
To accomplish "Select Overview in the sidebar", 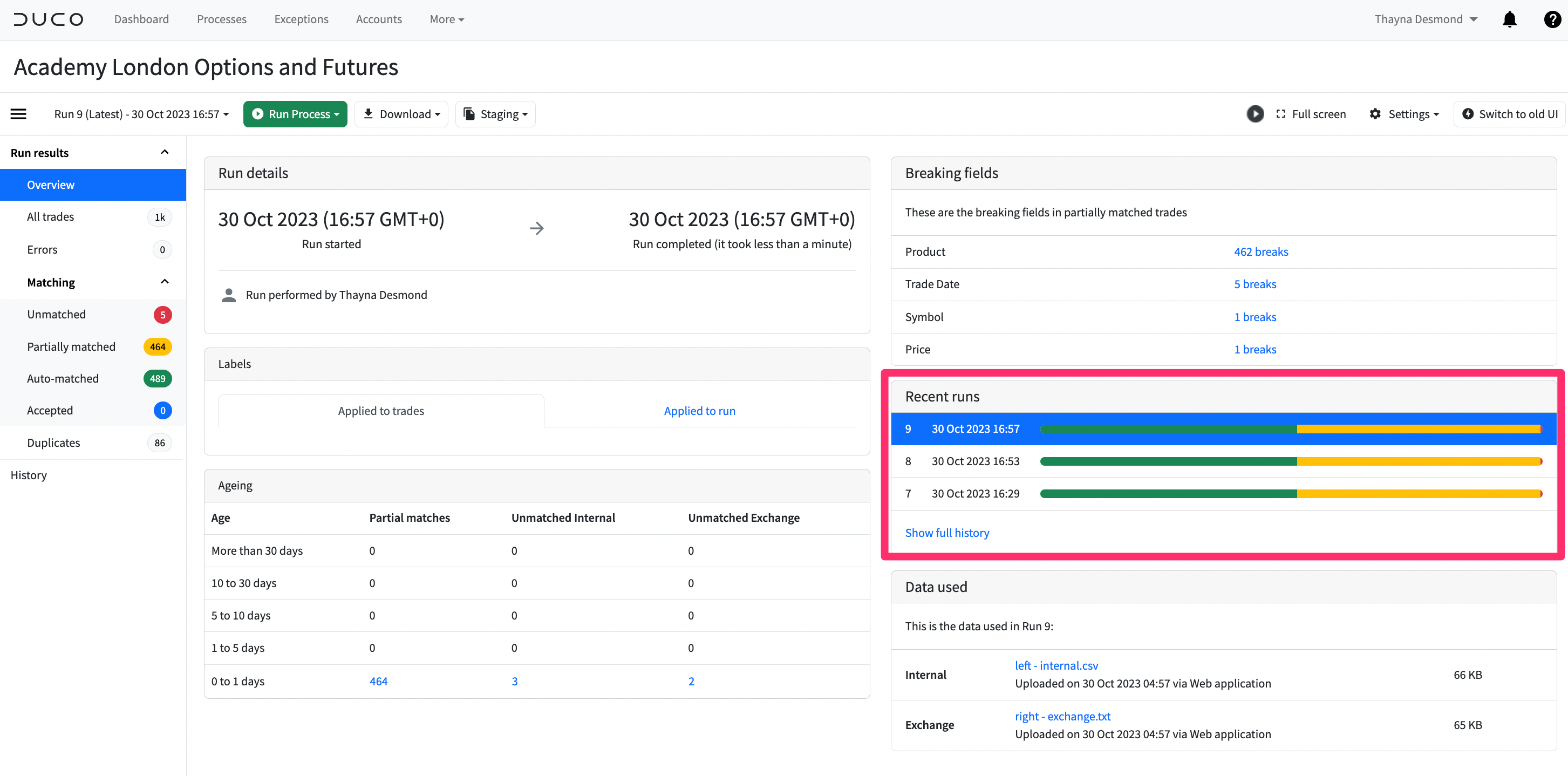I will pos(93,185).
